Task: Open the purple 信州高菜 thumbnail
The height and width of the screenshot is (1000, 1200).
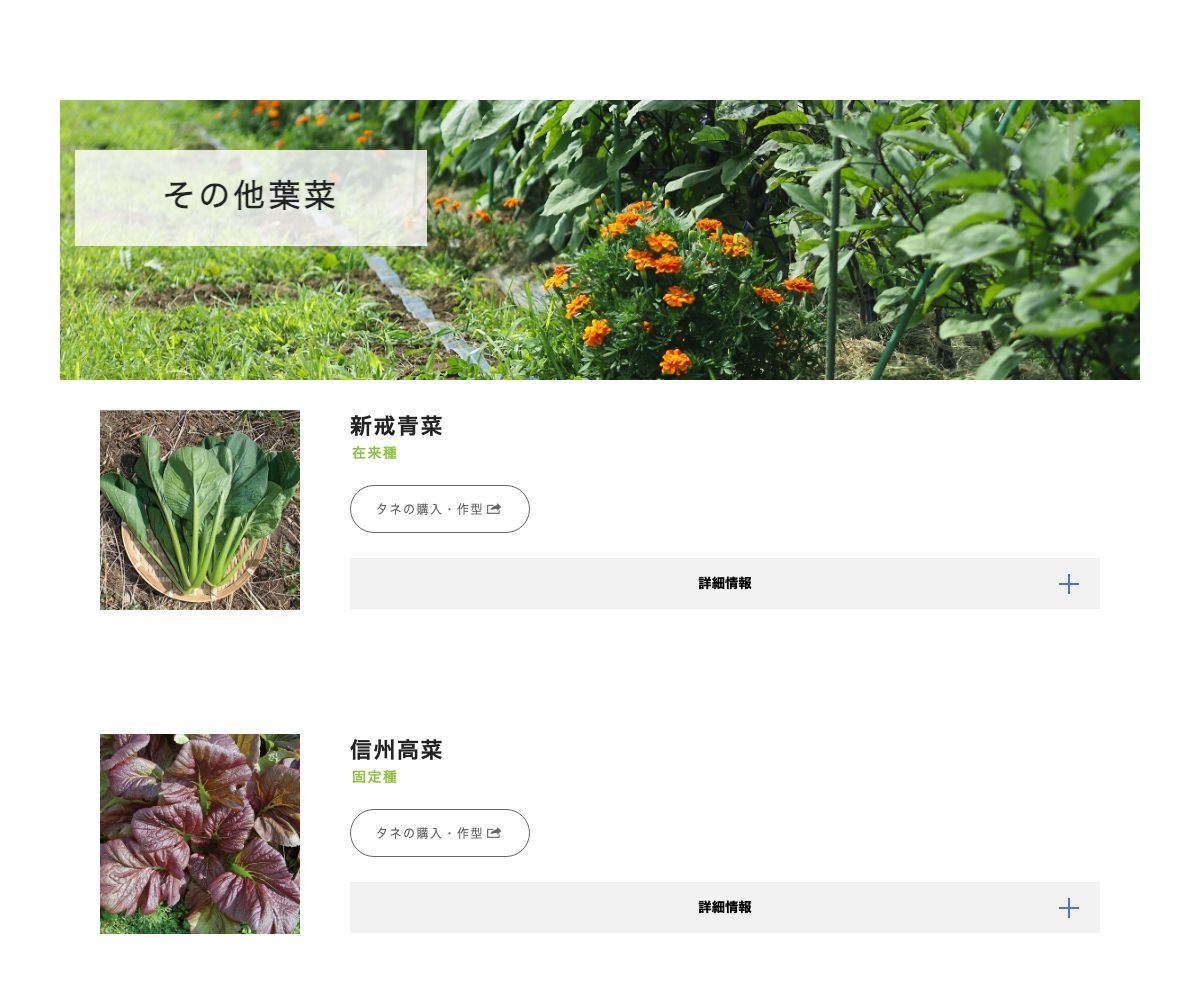Action: click(199, 834)
